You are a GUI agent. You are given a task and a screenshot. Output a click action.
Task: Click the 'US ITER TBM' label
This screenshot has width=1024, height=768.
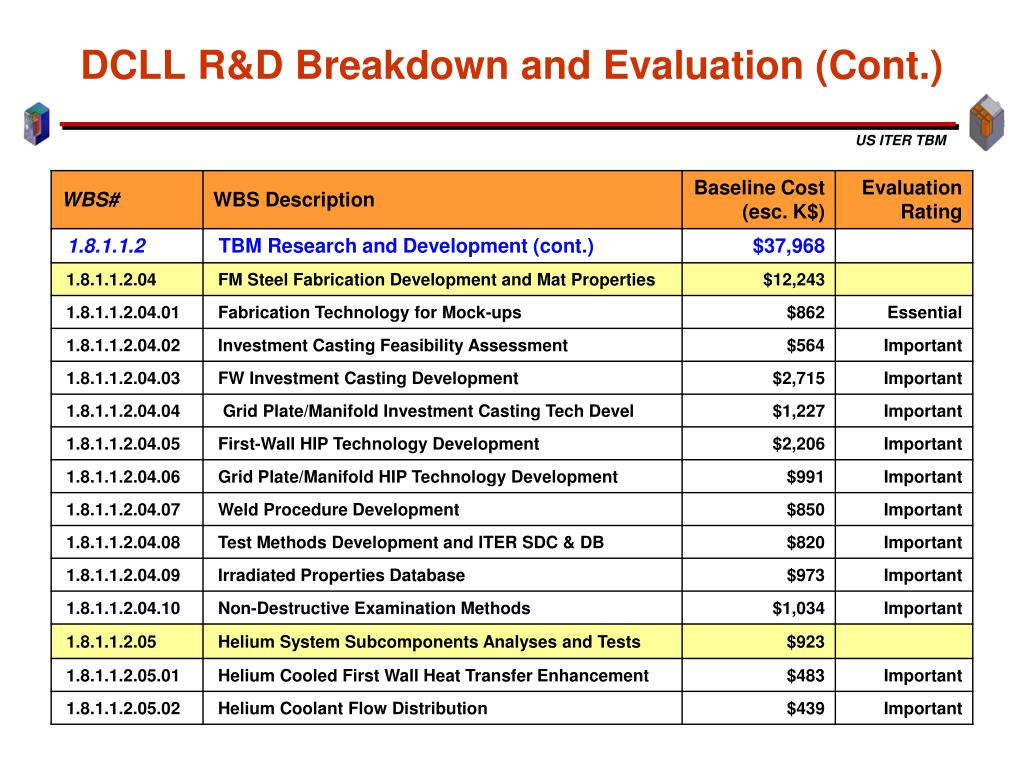901,140
